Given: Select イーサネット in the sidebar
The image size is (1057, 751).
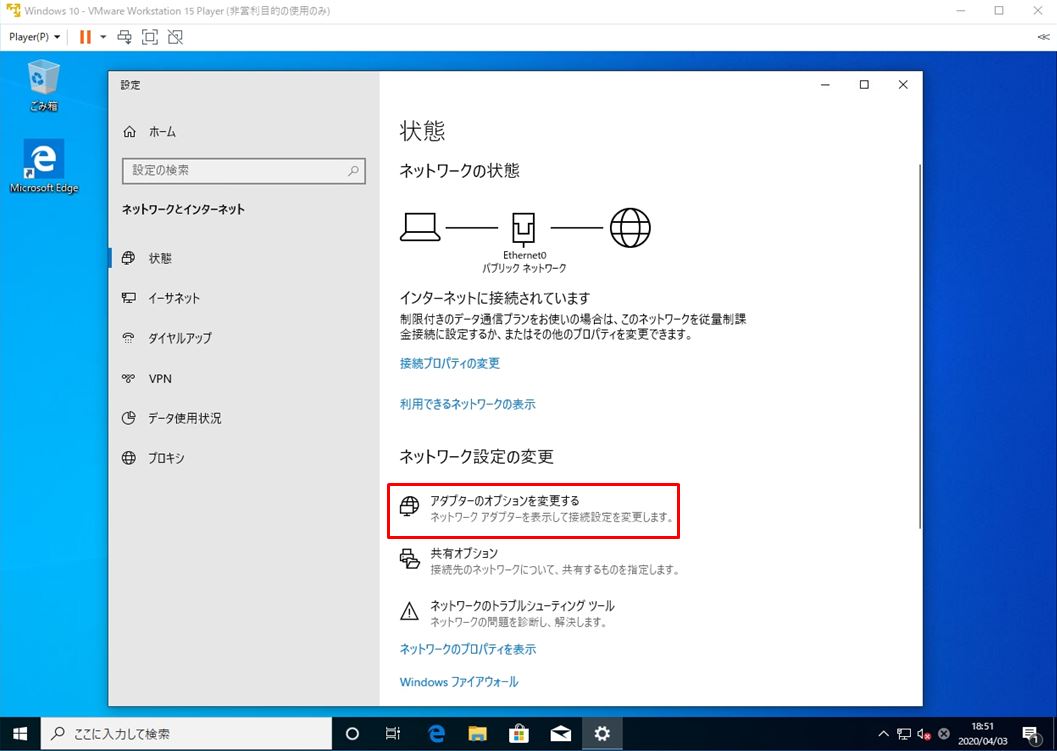Looking at the screenshot, I should click(174, 298).
